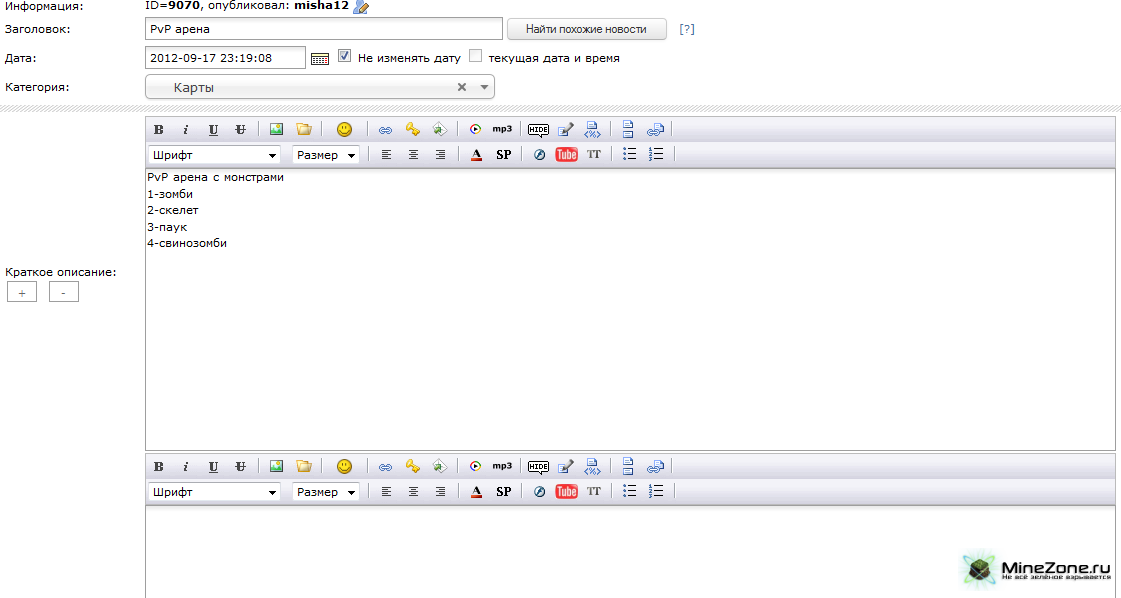
Task: Click the "Найти похожие новости" button
Action: pyautogui.click(x=587, y=29)
